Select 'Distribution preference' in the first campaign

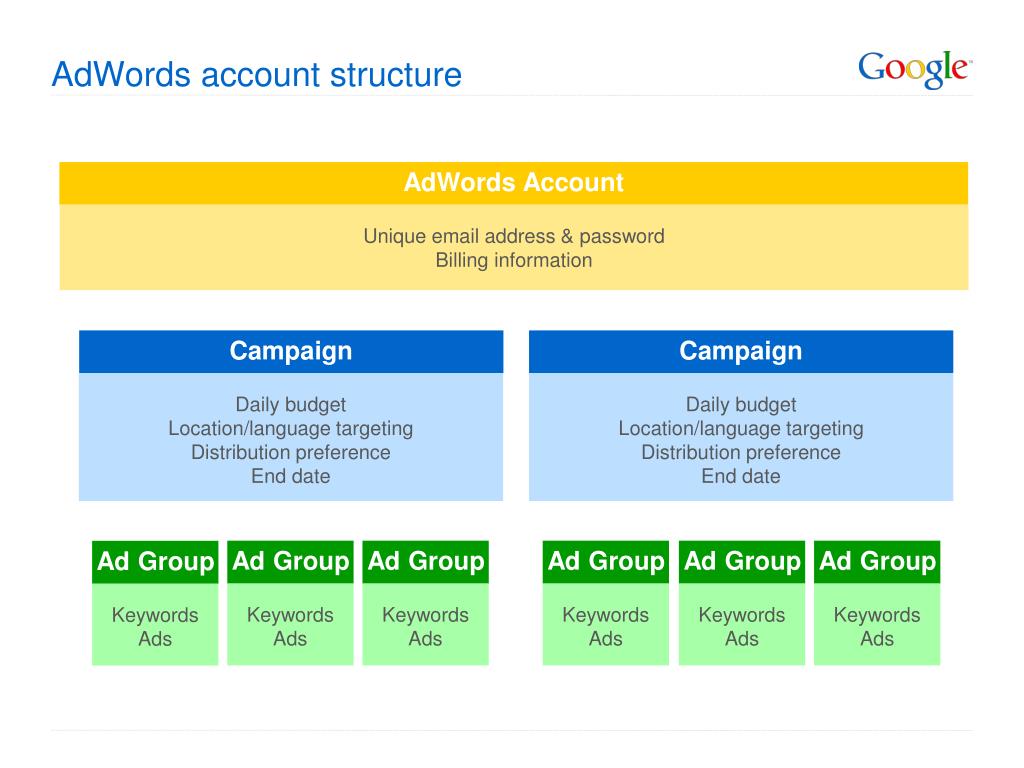click(x=291, y=452)
